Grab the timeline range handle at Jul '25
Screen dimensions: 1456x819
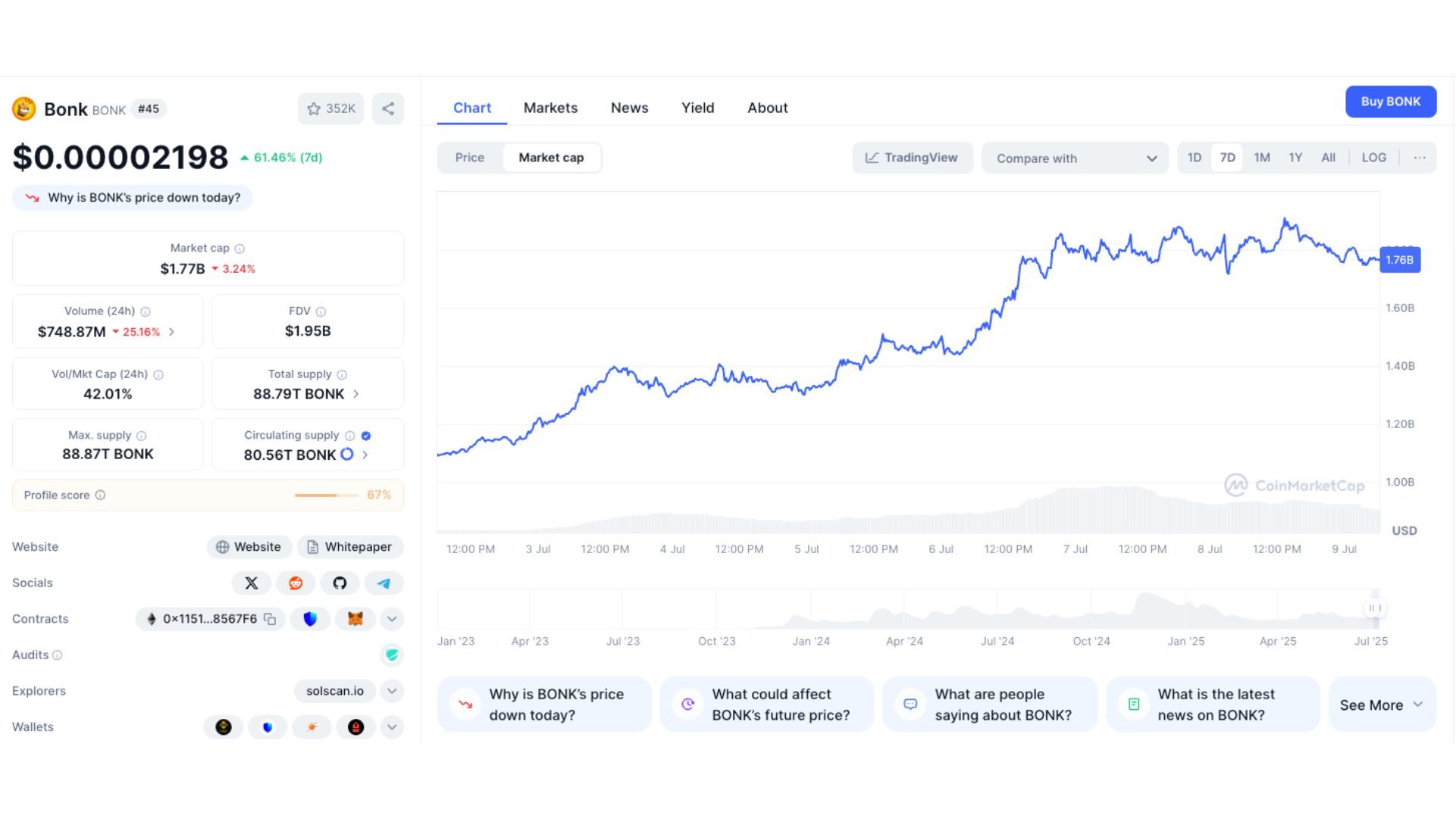tap(1375, 608)
